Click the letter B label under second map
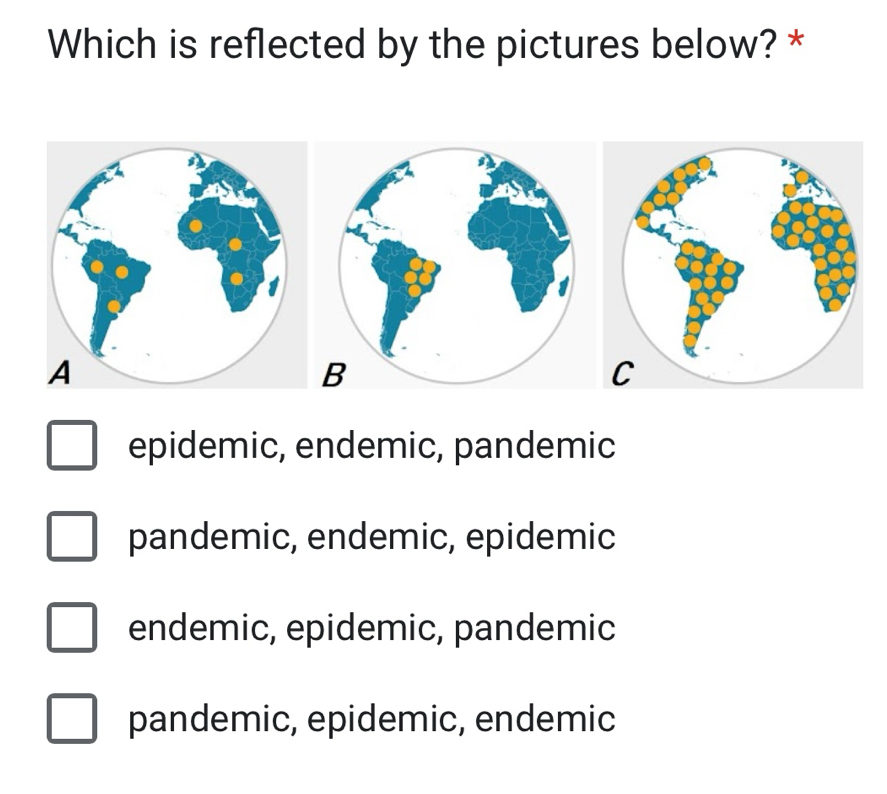 point(334,376)
